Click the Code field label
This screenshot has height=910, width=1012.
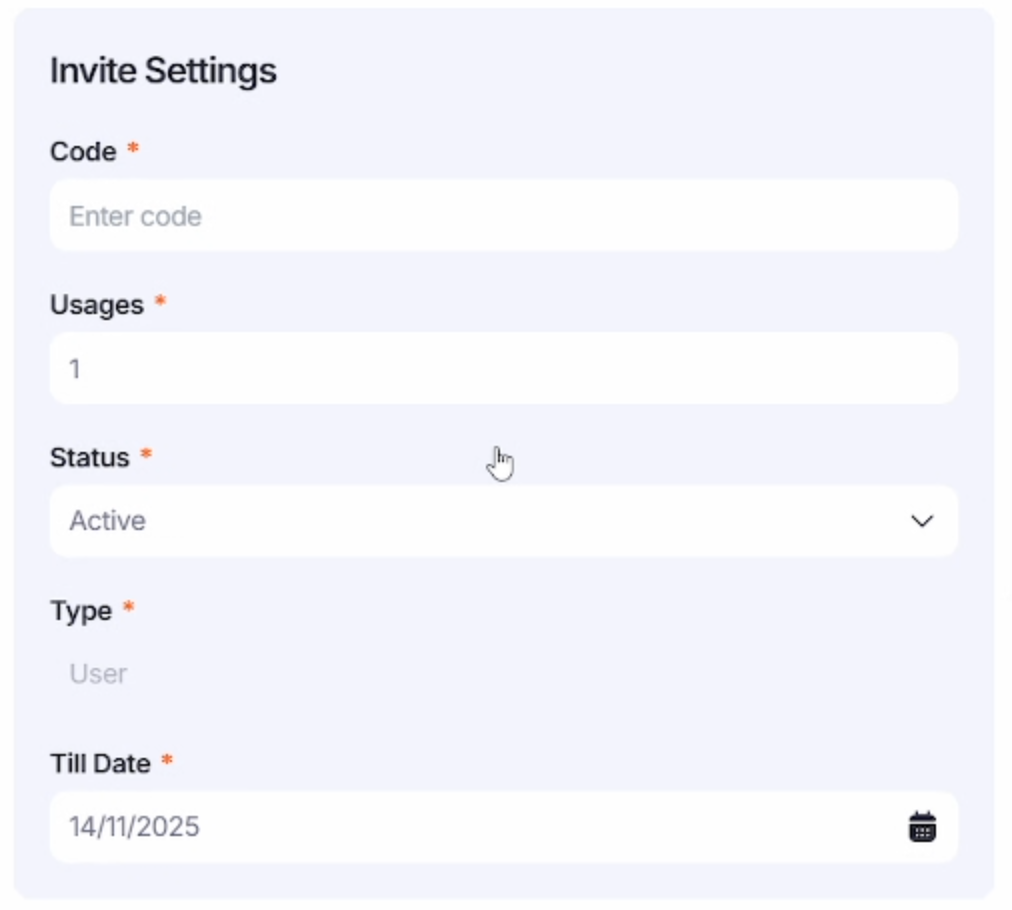(x=83, y=152)
